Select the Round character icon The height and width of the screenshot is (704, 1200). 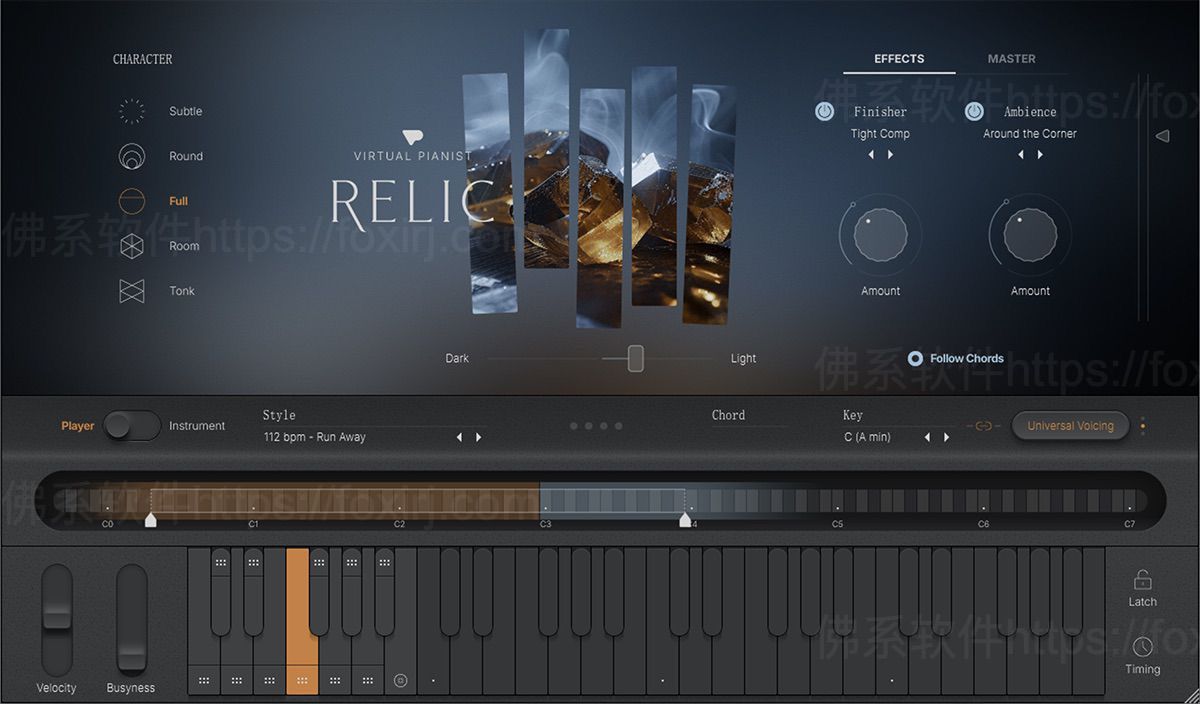coord(130,156)
